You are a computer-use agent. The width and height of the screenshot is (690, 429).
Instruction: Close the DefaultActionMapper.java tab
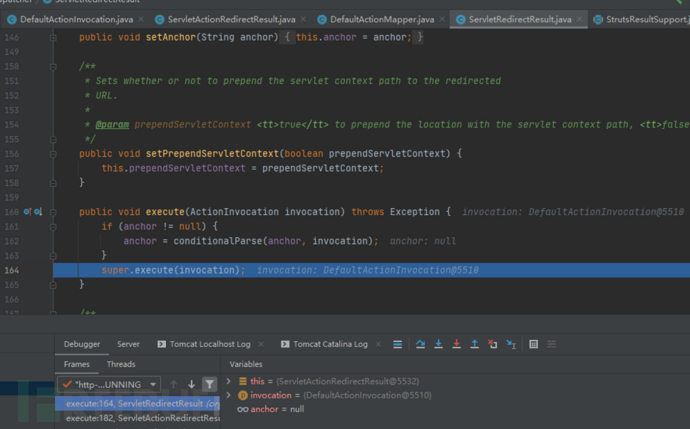click(442, 19)
